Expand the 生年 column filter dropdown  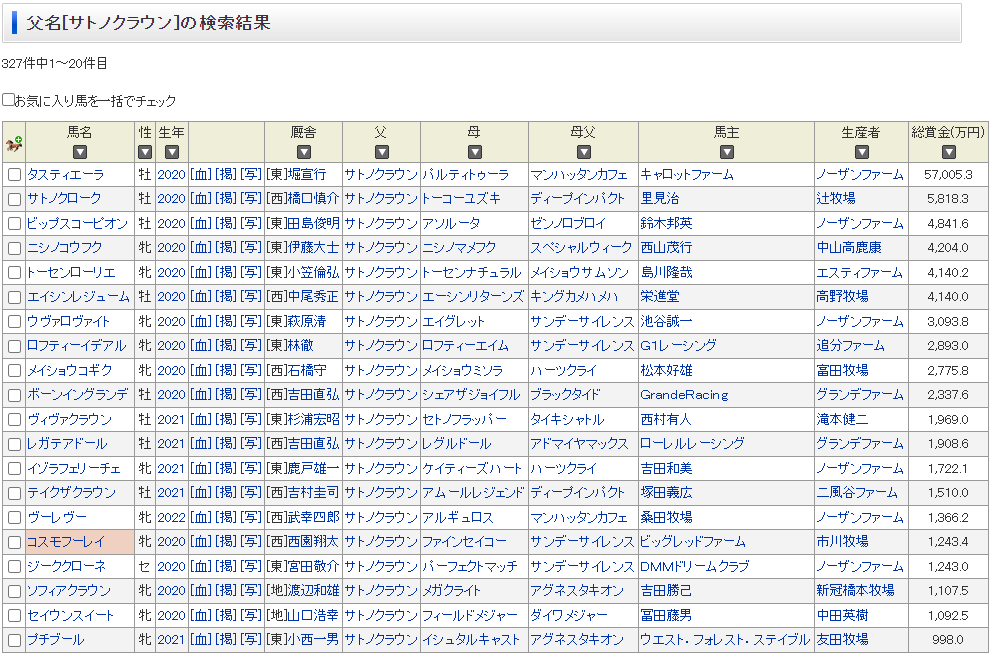coord(171,153)
